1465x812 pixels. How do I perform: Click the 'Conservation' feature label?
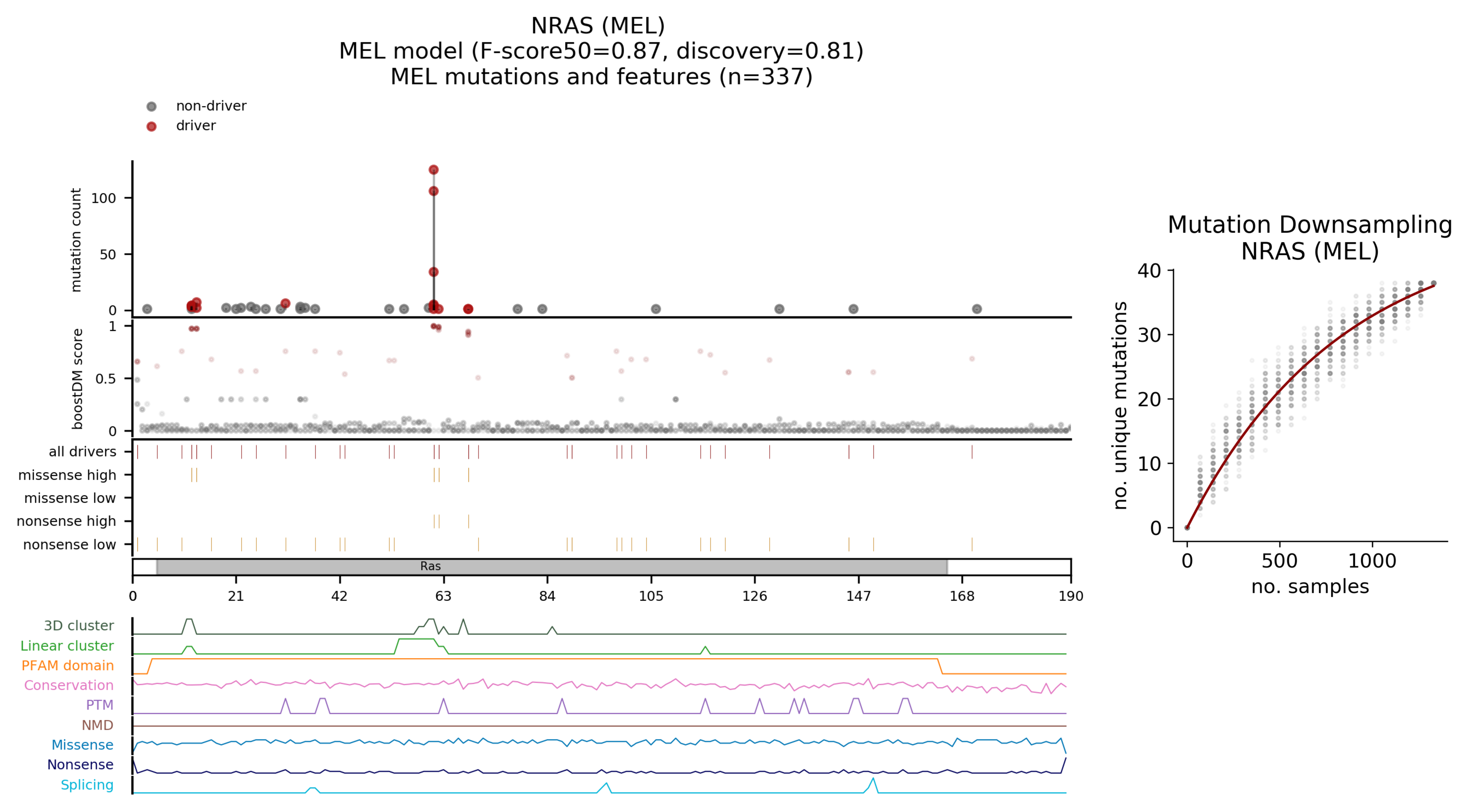point(68,685)
